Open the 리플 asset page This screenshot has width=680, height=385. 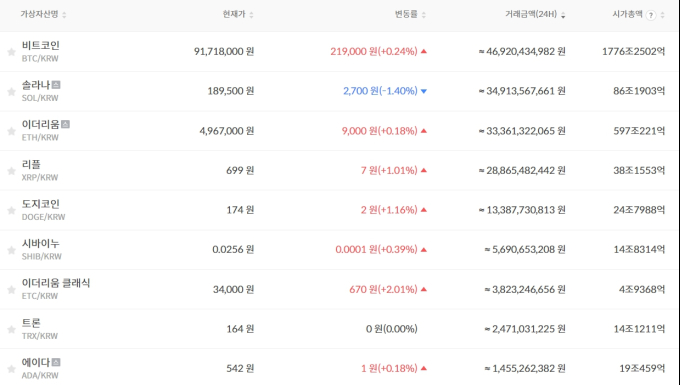point(31,164)
